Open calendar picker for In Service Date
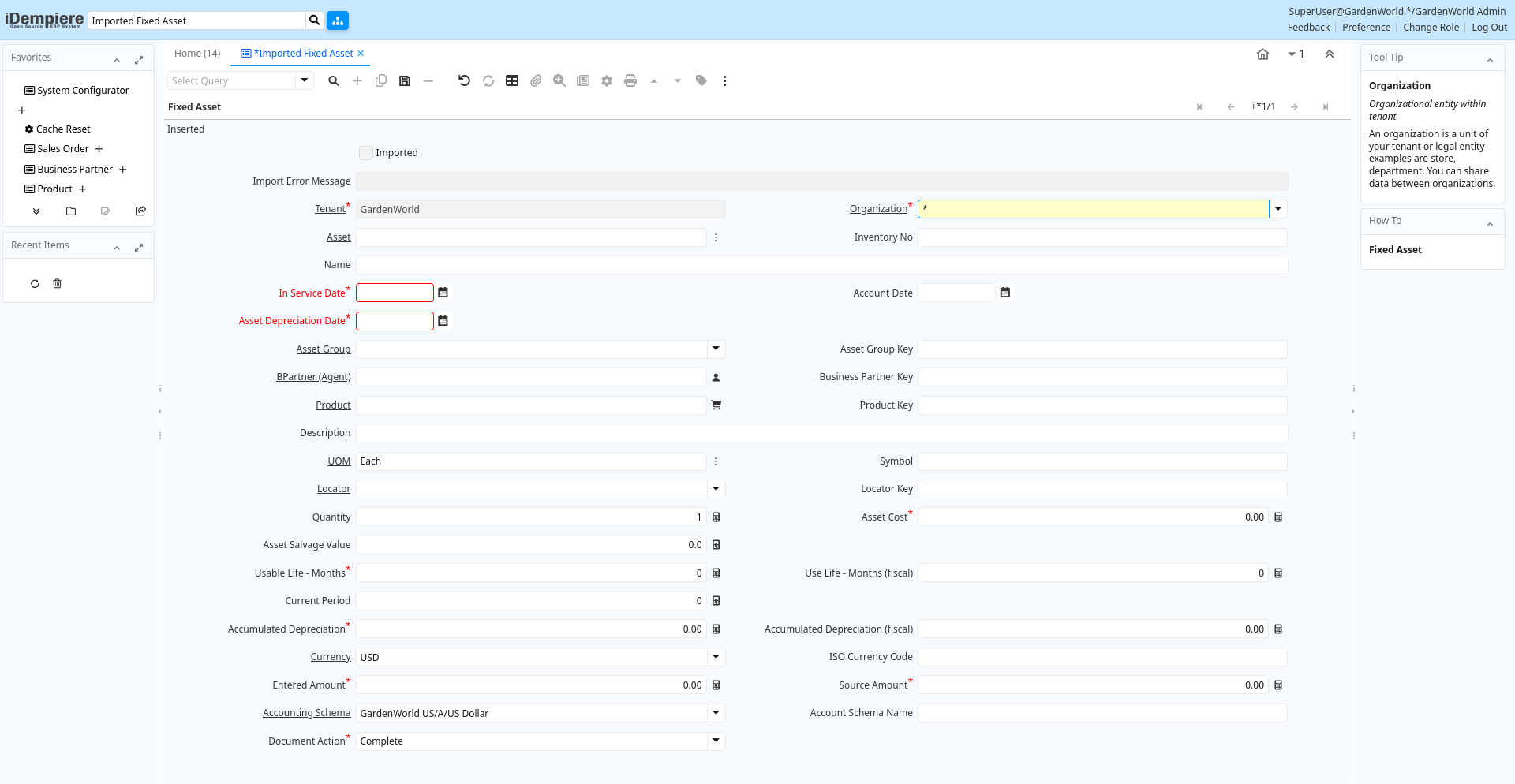 (x=443, y=293)
